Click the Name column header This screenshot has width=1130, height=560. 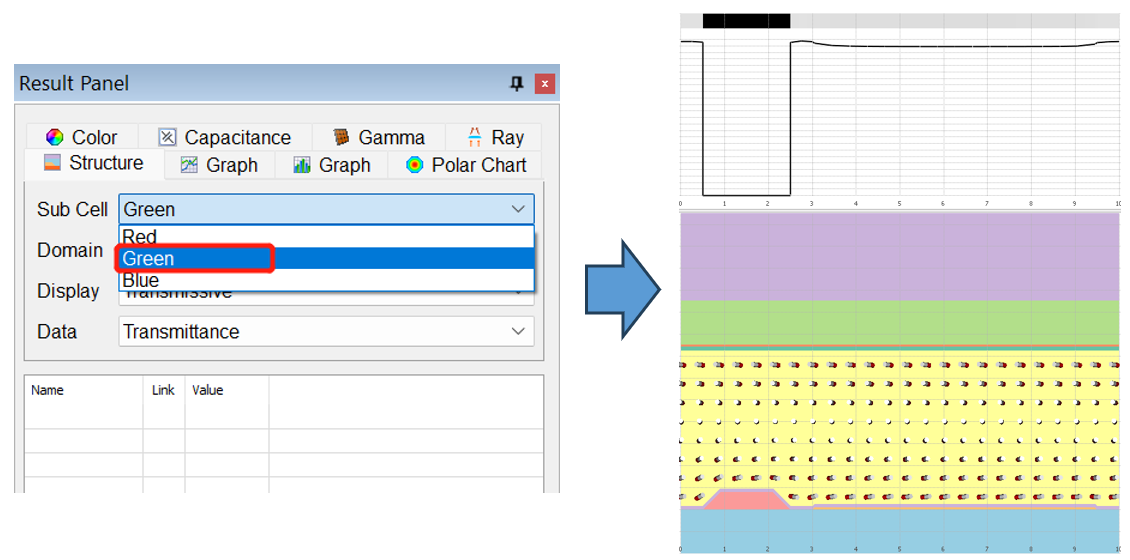coord(48,390)
